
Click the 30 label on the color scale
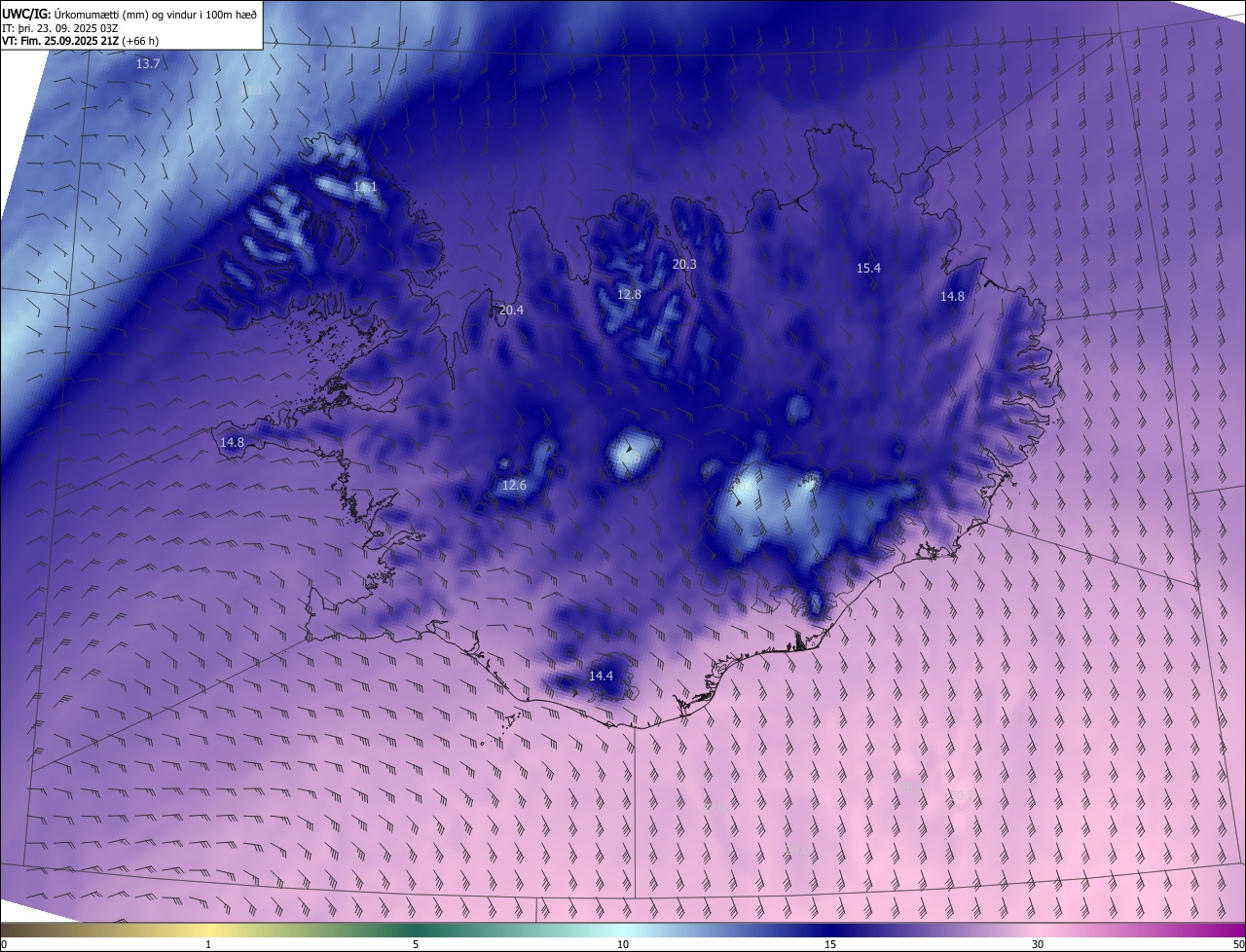[1038, 945]
